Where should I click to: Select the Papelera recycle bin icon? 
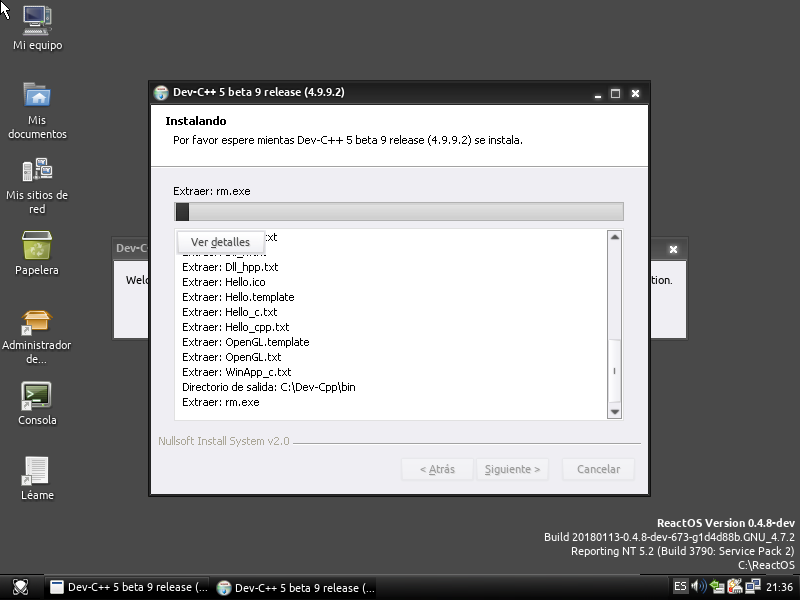37,245
